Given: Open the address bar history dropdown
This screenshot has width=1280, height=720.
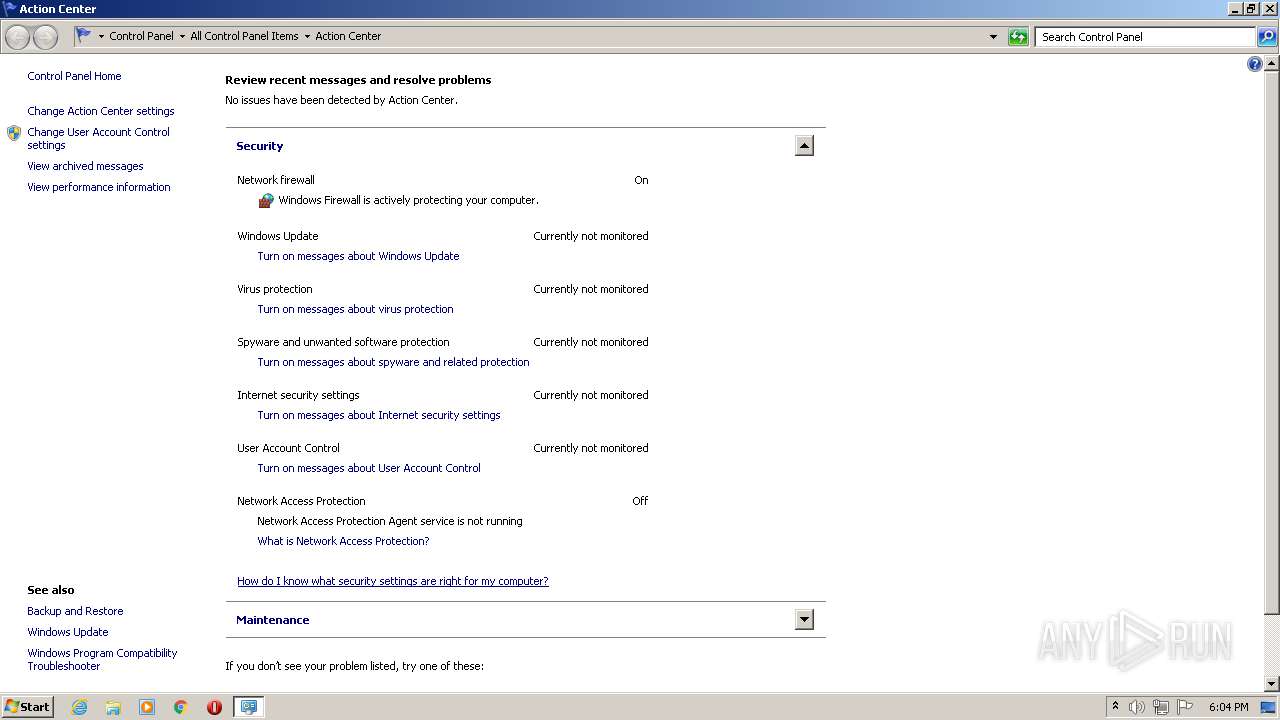Looking at the screenshot, I should [x=993, y=37].
